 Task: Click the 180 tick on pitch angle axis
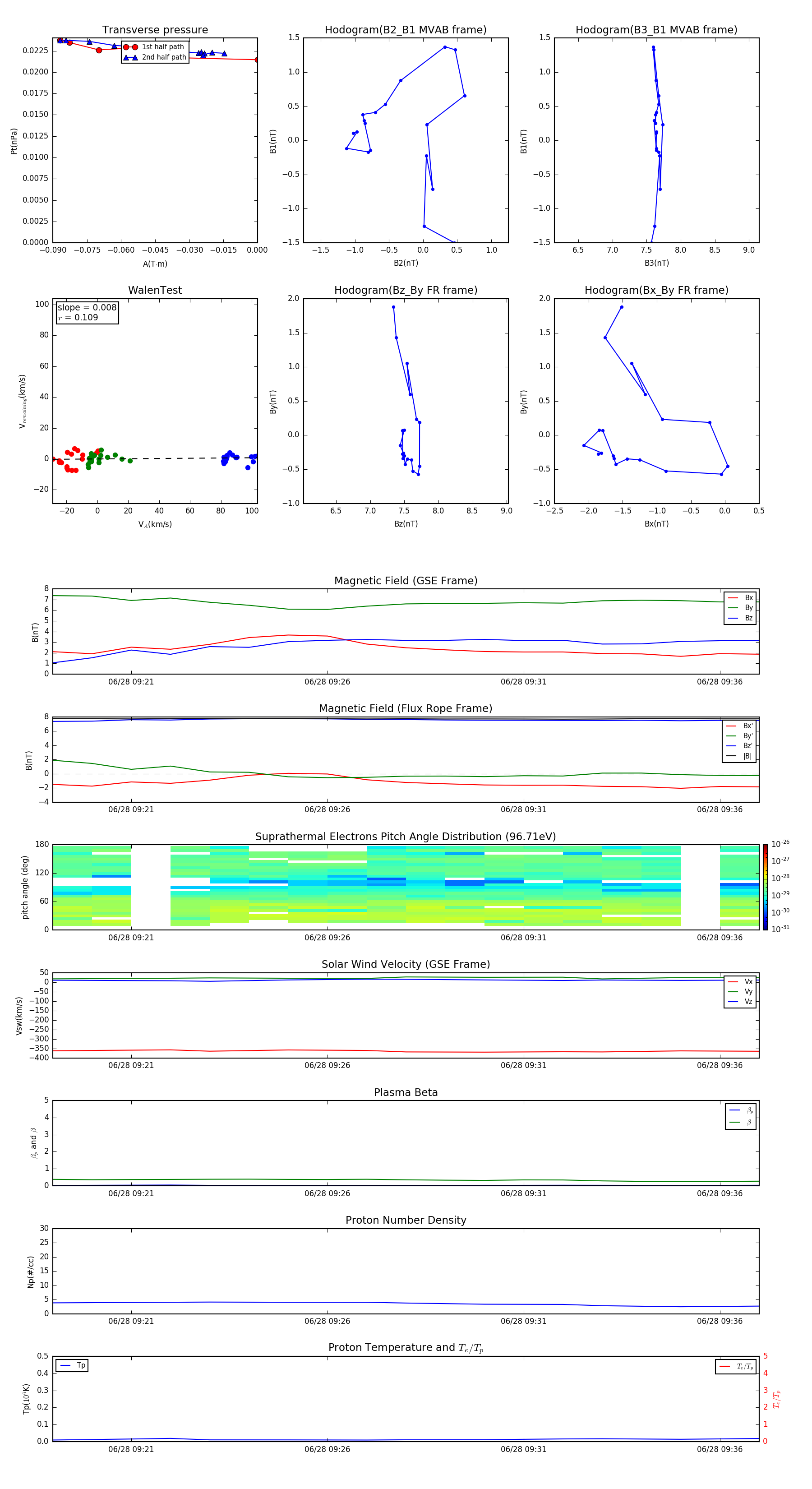42,845
